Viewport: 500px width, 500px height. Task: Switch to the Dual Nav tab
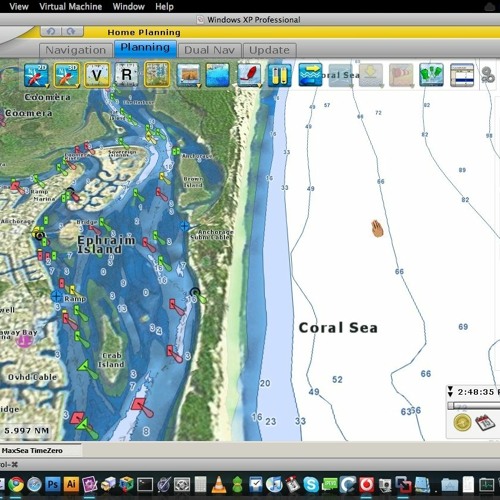209,50
